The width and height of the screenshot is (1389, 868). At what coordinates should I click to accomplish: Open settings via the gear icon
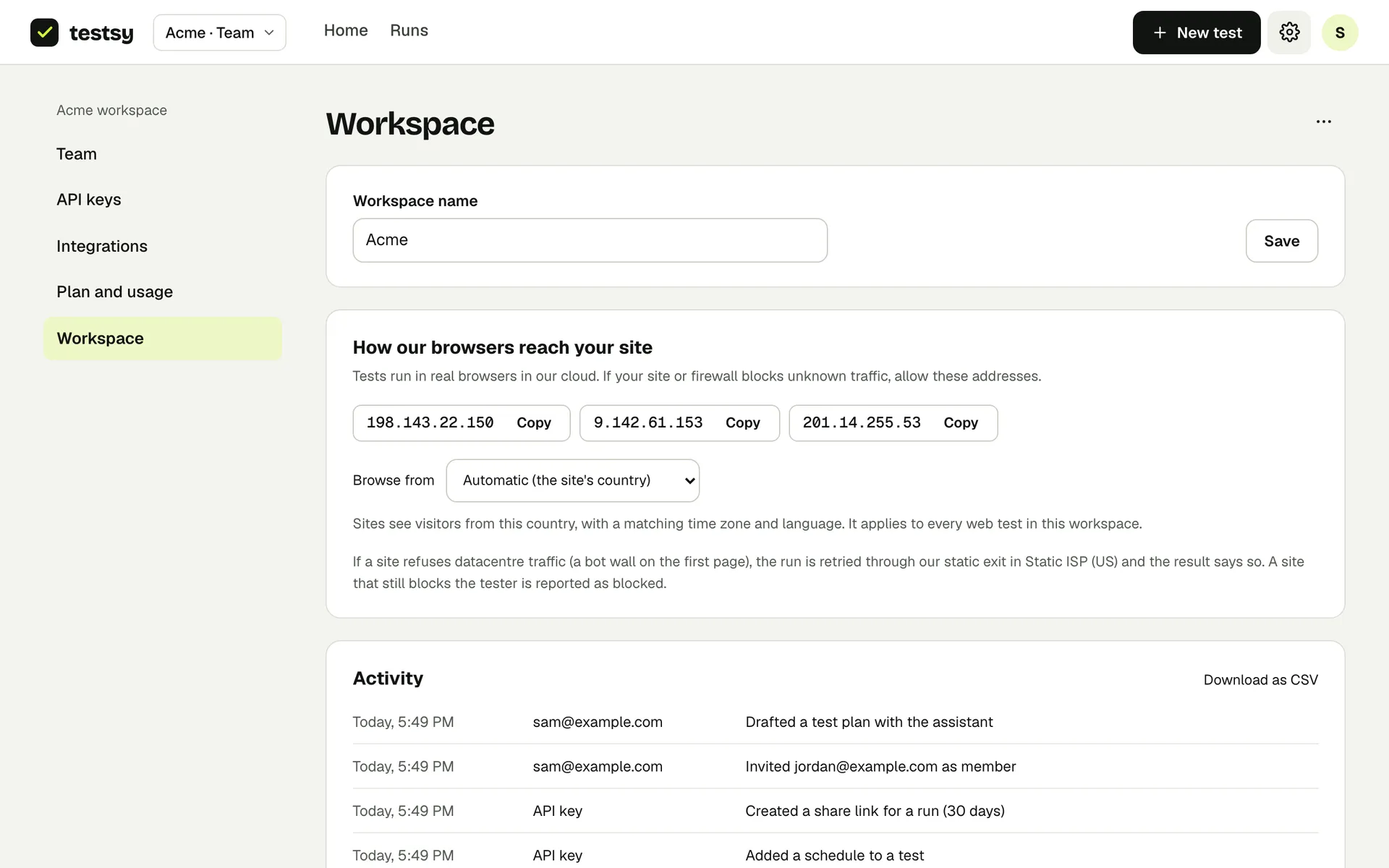[1289, 33]
